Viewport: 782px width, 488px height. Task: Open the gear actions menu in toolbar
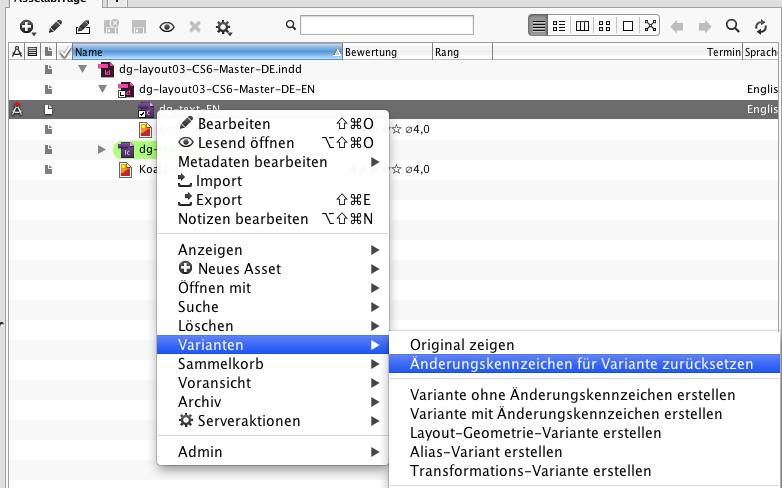pos(223,26)
